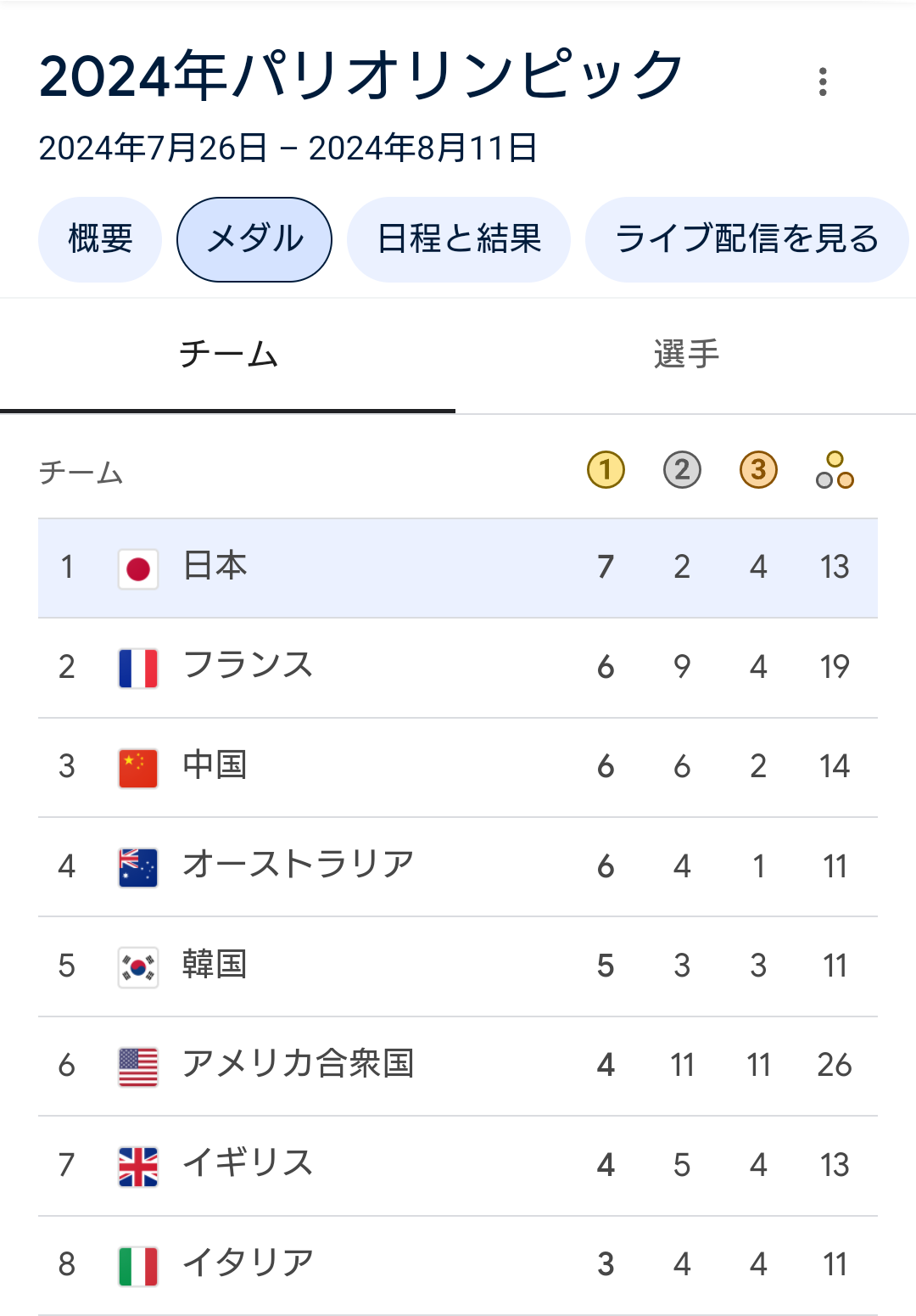Click the United States flag icon
Viewport: 916px width, 1316px height.
pyautogui.click(x=138, y=1066)
